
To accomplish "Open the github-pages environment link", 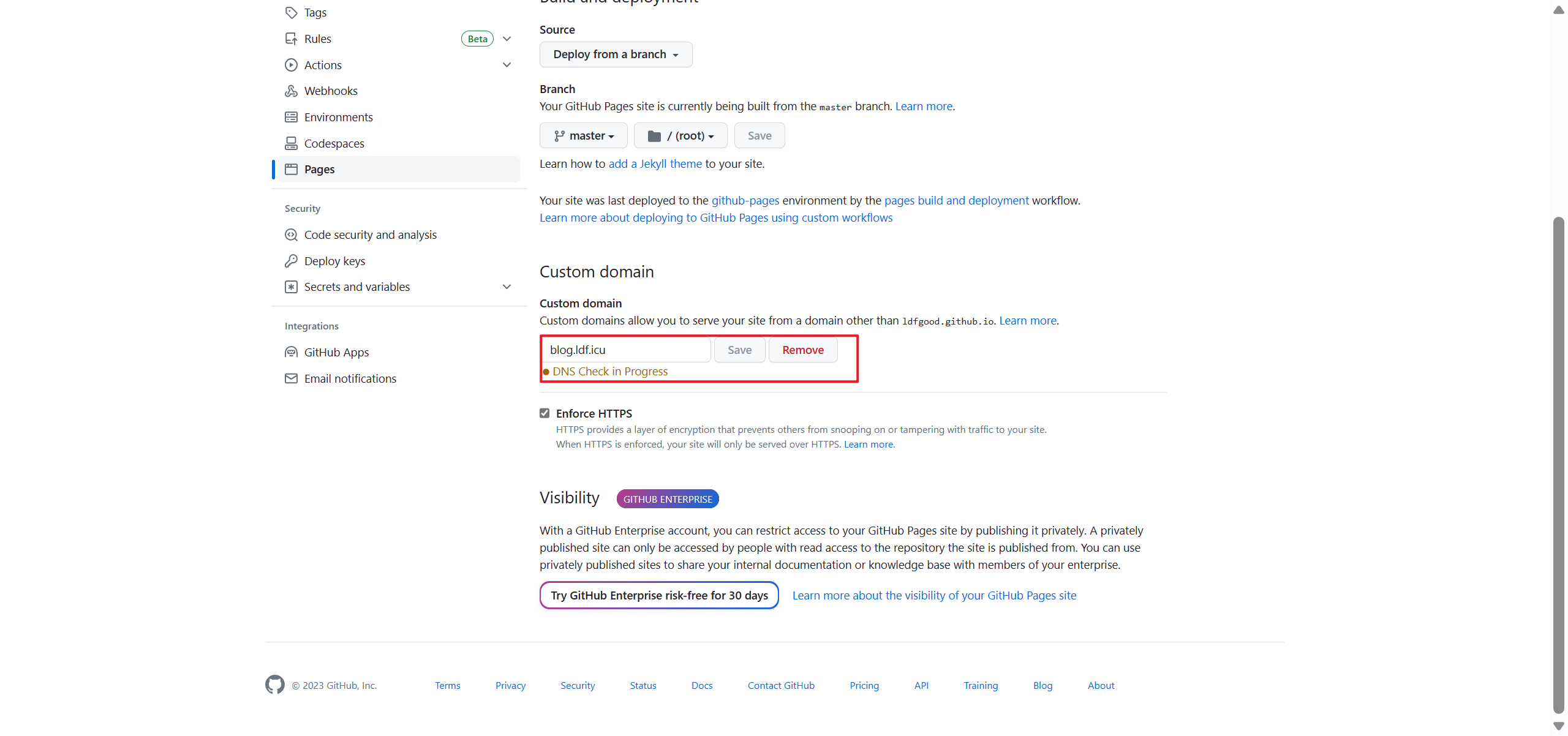I will (745, 200).
